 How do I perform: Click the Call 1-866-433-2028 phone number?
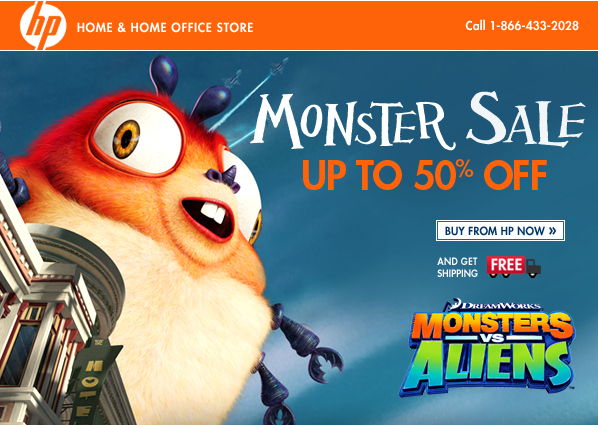tap(522, 26)
